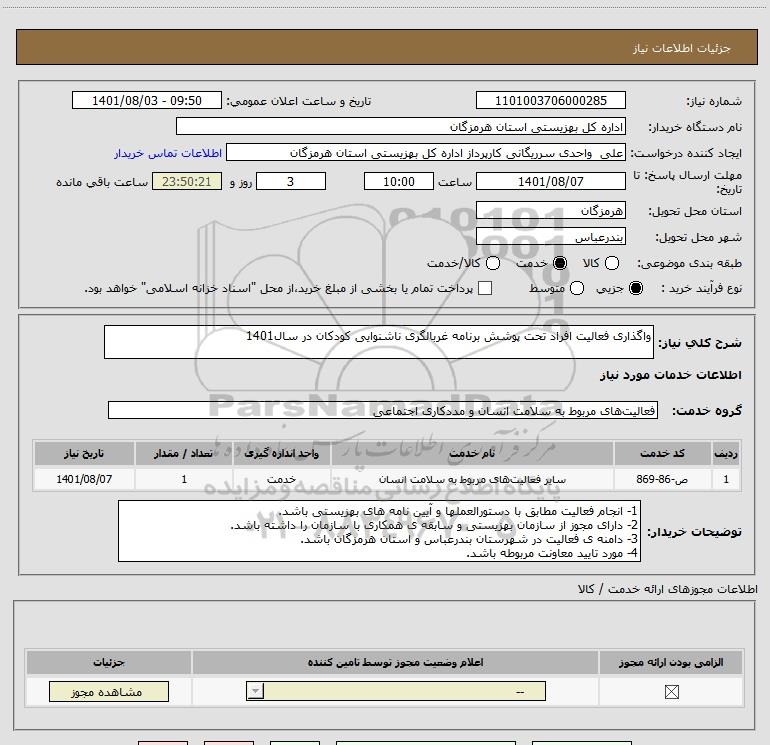Click row number 1 cell

pos(725,479)
